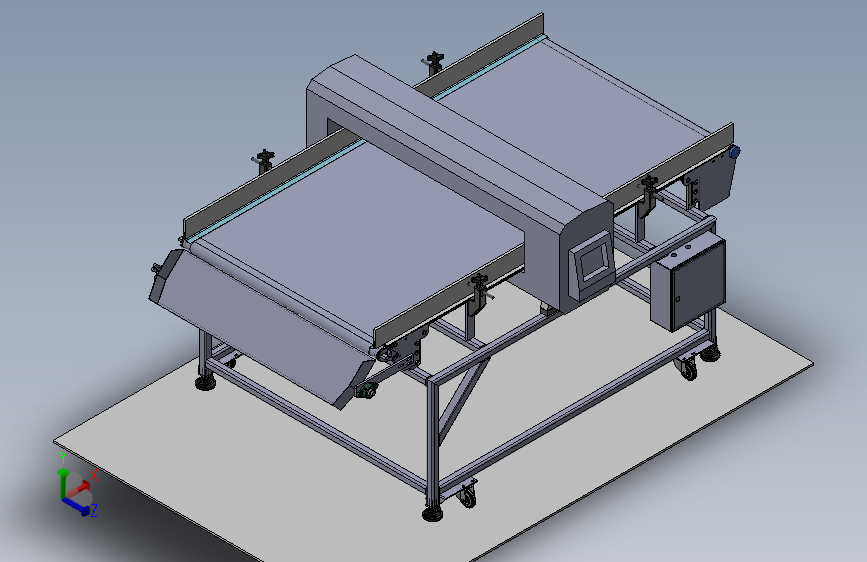Select the blue knob at the conveyor end
867x562 pixels.
click(734, 152)
